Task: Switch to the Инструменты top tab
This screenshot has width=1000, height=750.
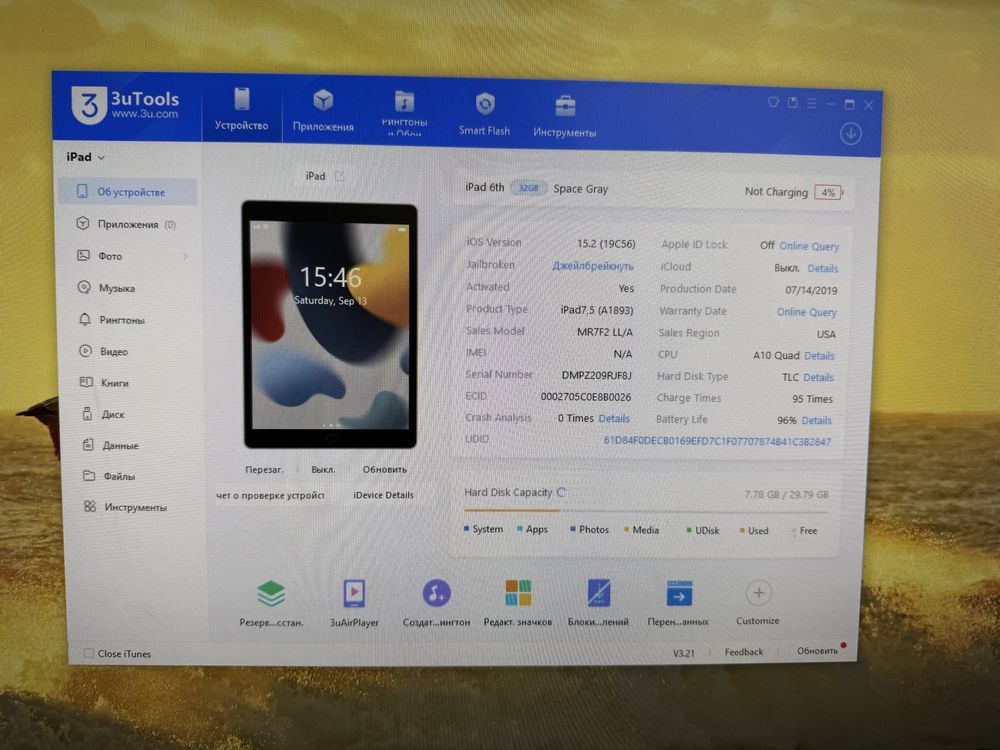Action: (x=564, y=116)
